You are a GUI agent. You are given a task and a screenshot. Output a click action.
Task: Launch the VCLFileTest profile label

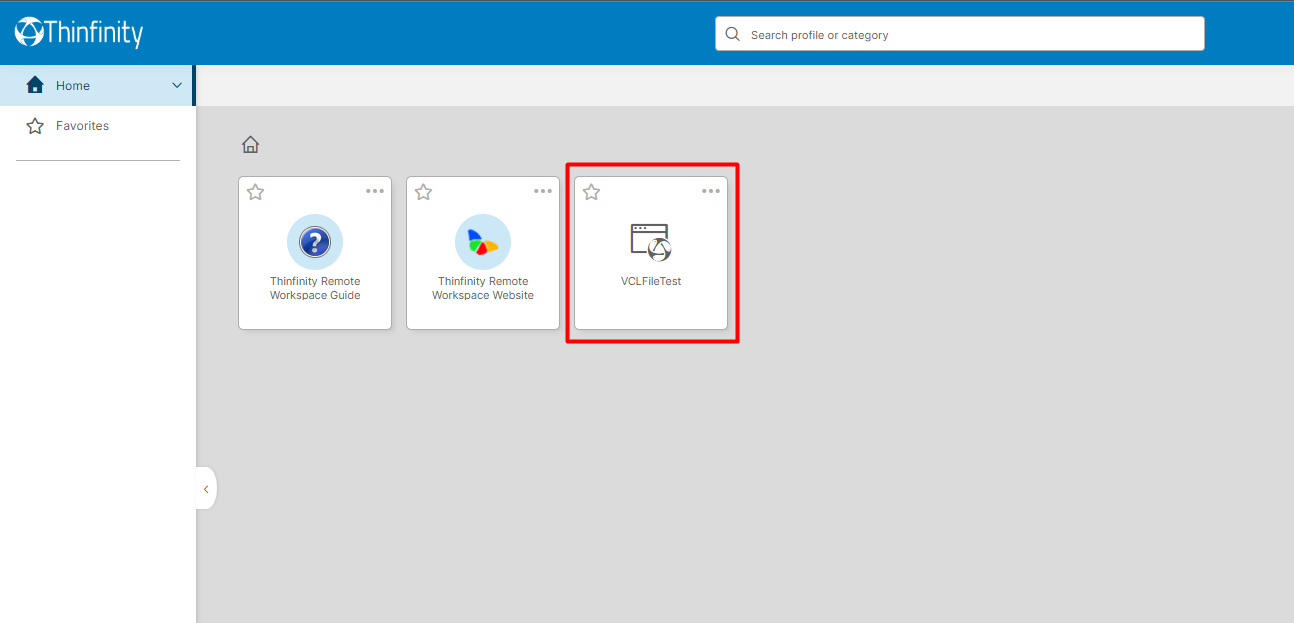coord(651,281)
